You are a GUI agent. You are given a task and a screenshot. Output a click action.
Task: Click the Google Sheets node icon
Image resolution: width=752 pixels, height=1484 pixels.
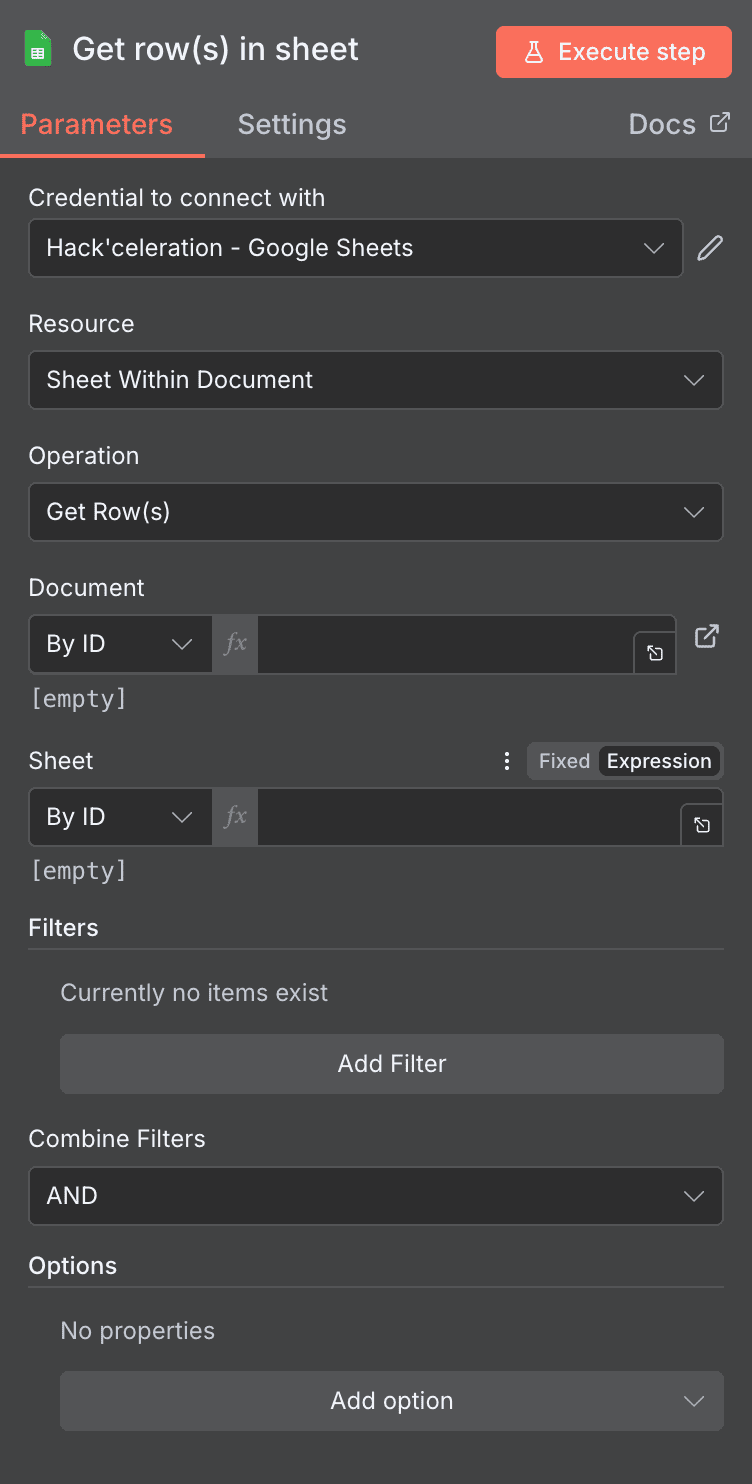(38, 48)
